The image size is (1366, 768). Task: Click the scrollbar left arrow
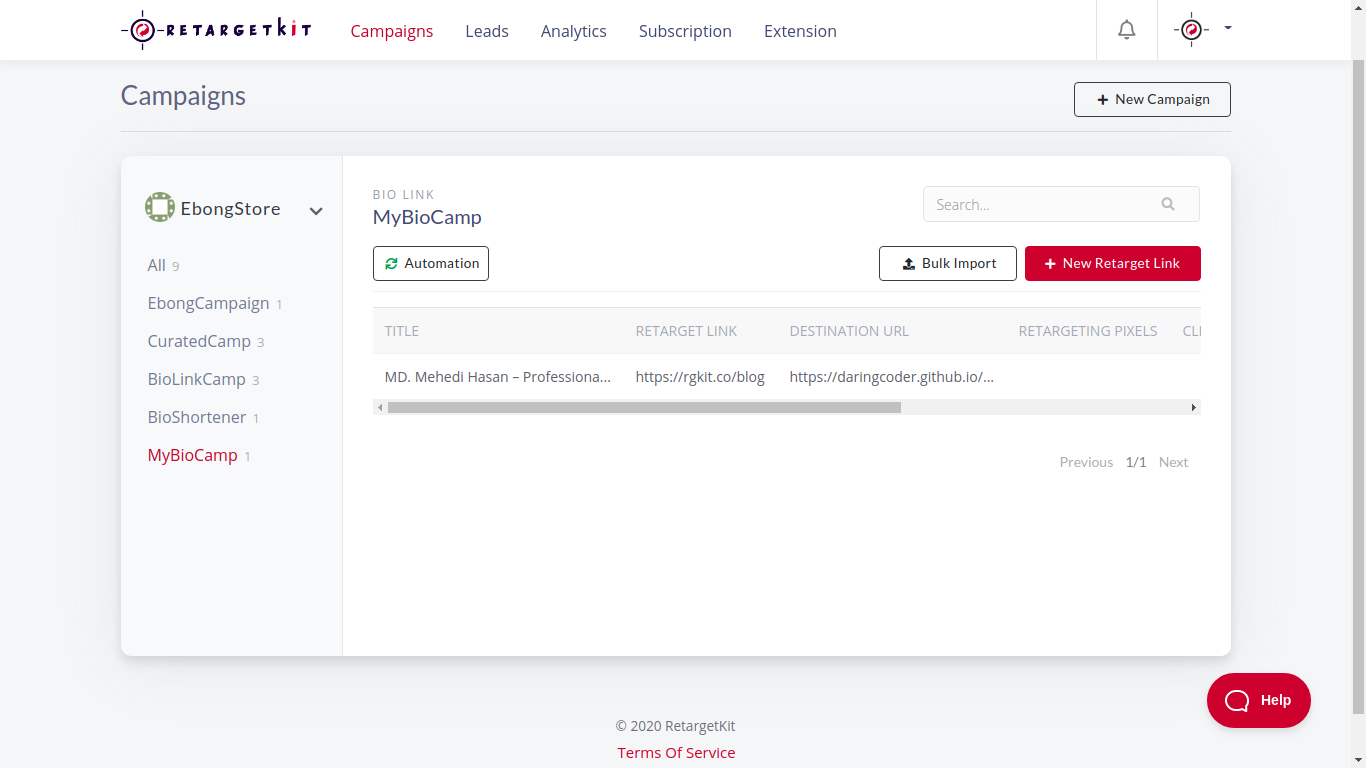[379, 407]
